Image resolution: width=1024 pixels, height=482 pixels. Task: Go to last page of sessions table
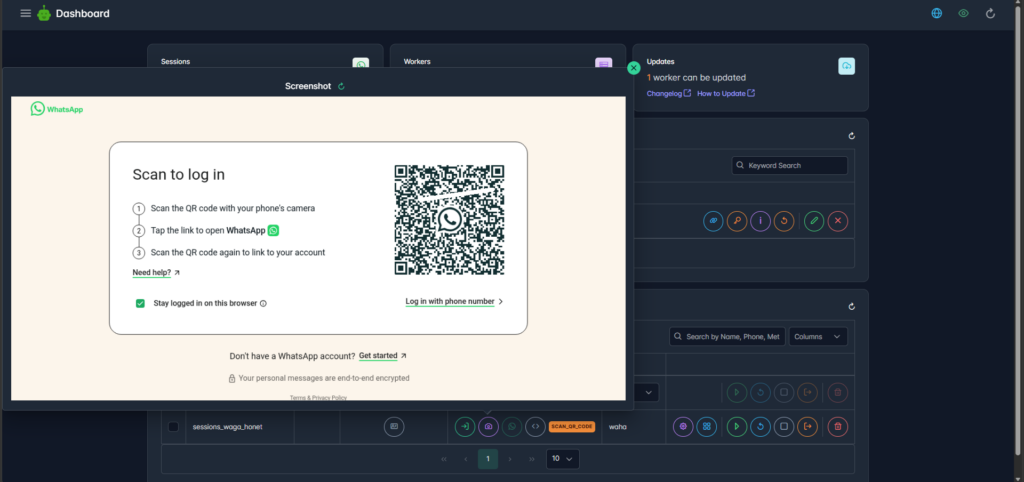pos(532,459)
